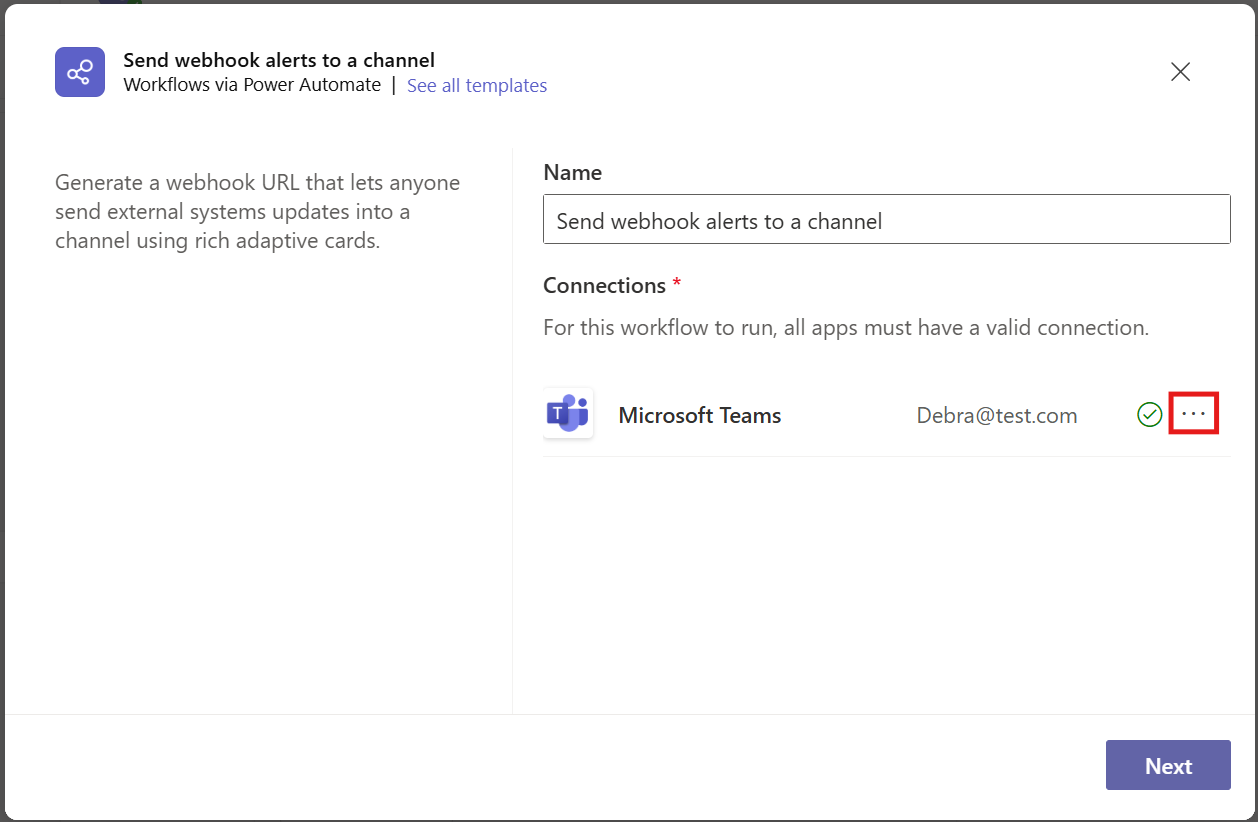Viewport: 1258px width, 822px height.
Task: Click the Microsoft Teams connection label
Action: pos(700,415)
